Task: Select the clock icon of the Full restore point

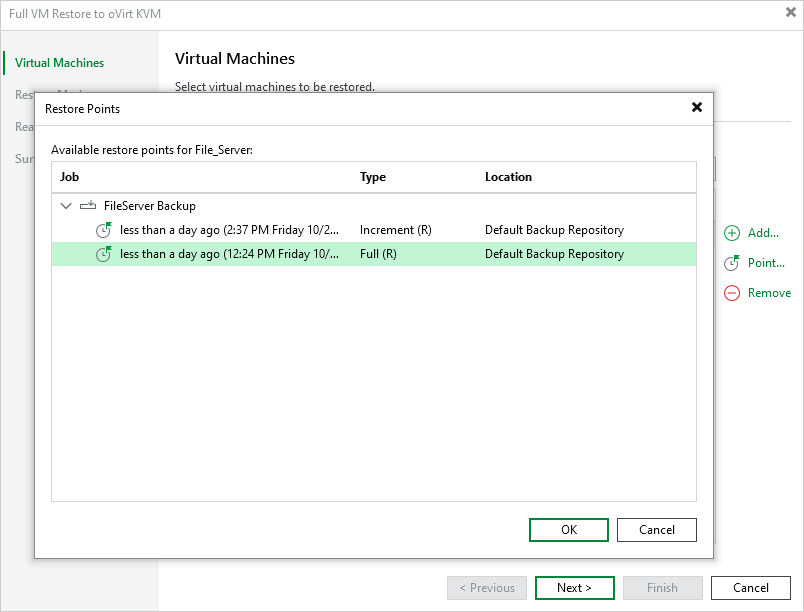Action: click(104, 253)
